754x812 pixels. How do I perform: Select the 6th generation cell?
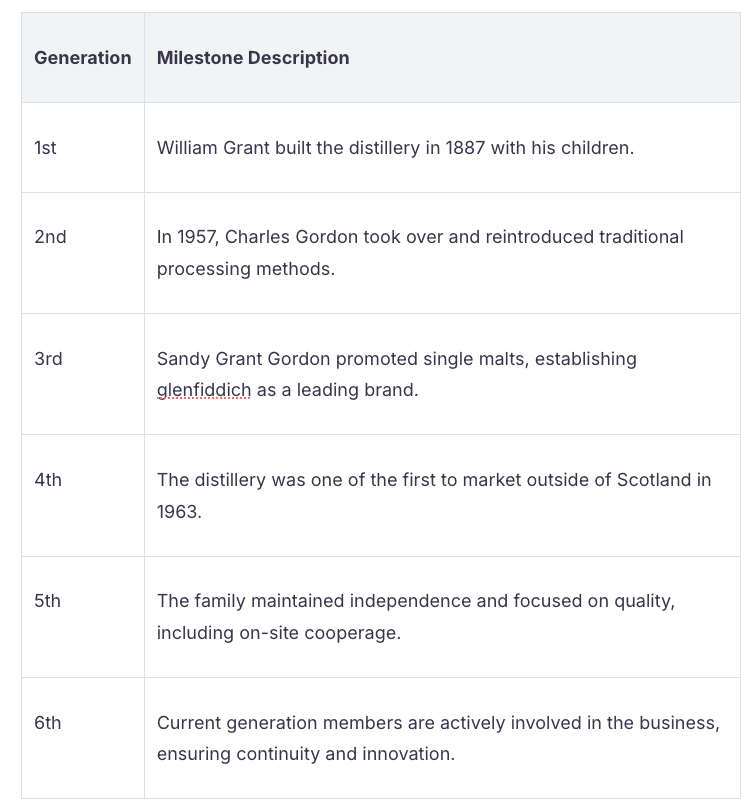pyautogui.click(x=48, y=722)
